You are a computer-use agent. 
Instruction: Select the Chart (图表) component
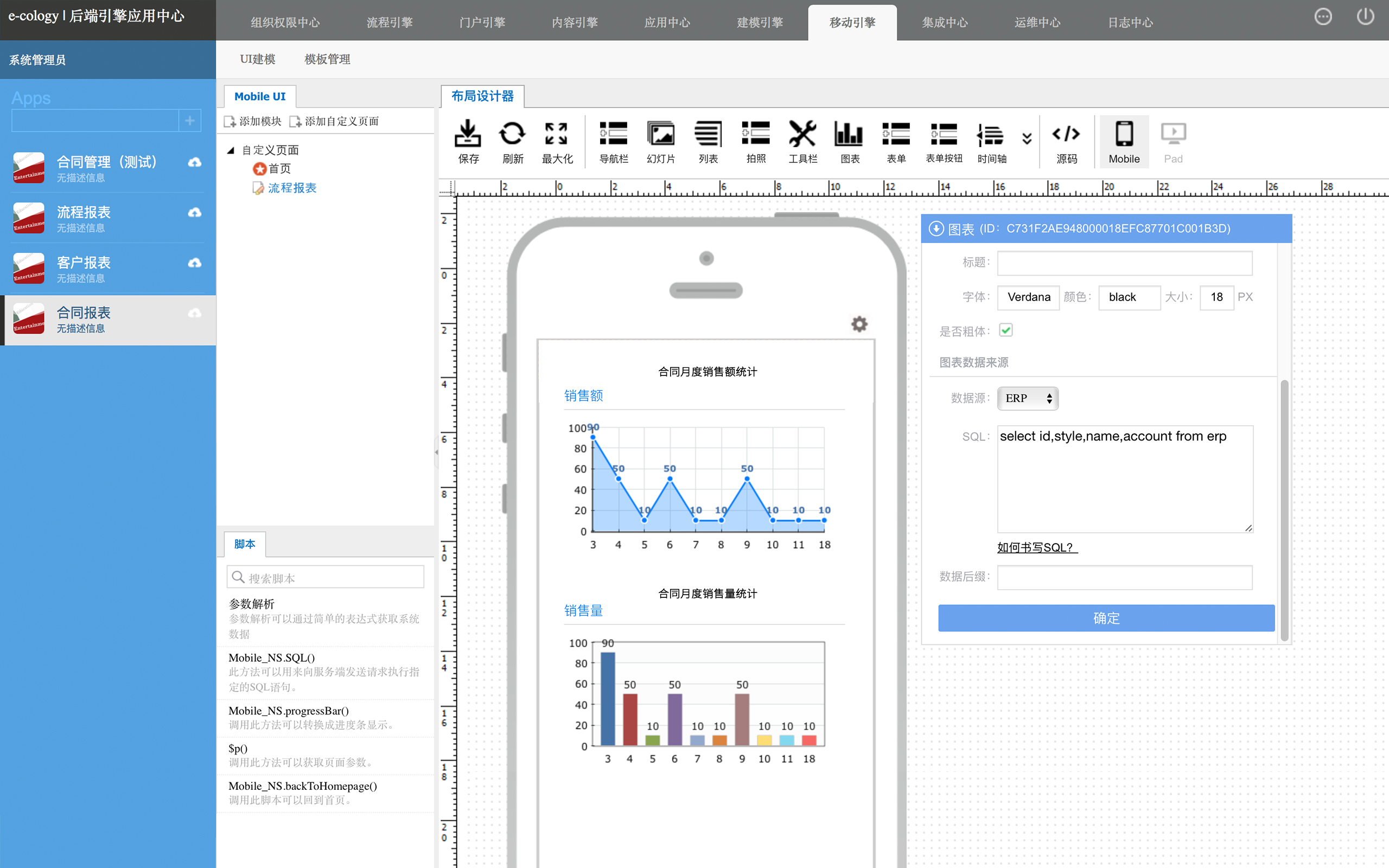click(x=850, y=141)
